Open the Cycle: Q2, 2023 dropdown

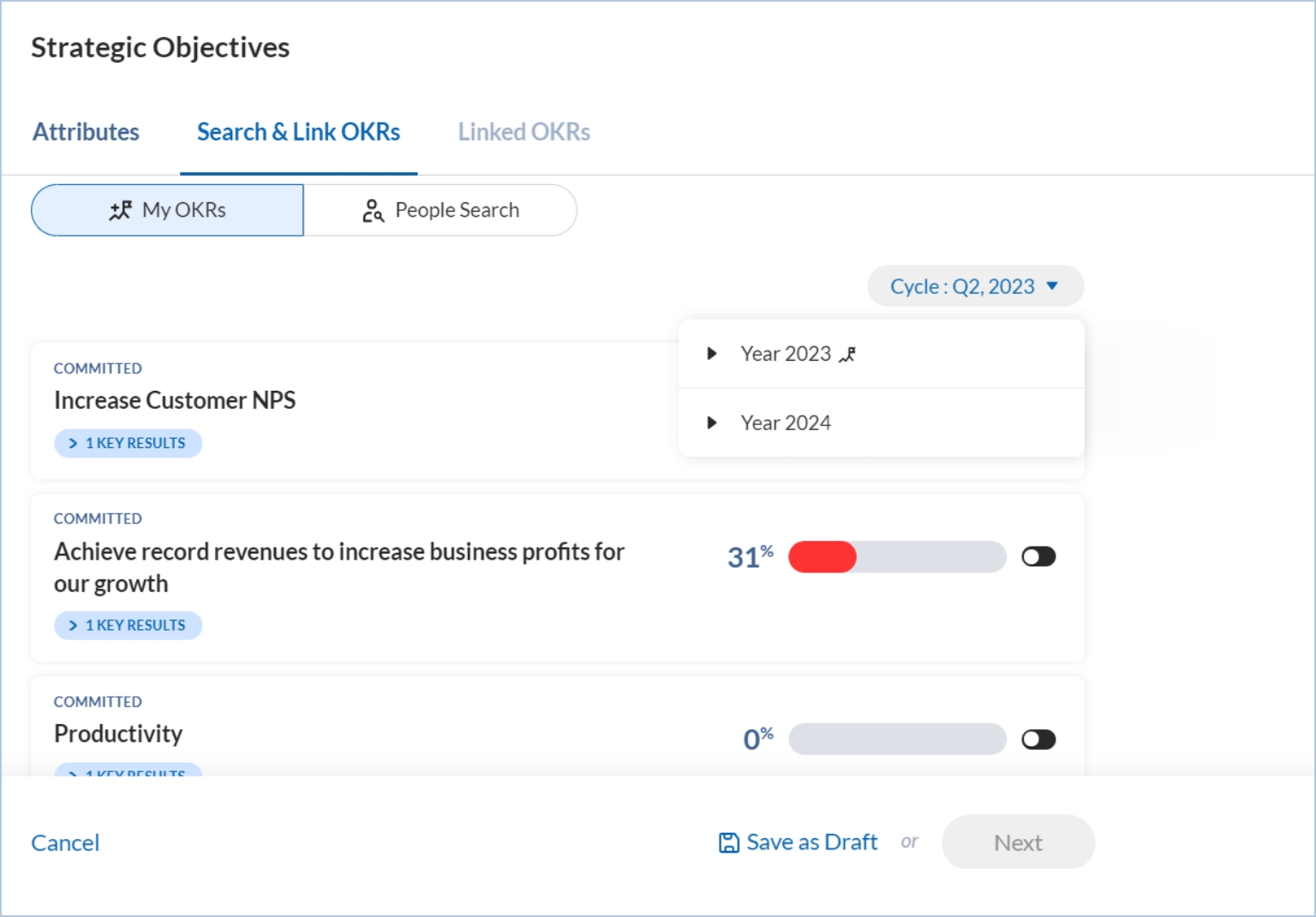974,286
